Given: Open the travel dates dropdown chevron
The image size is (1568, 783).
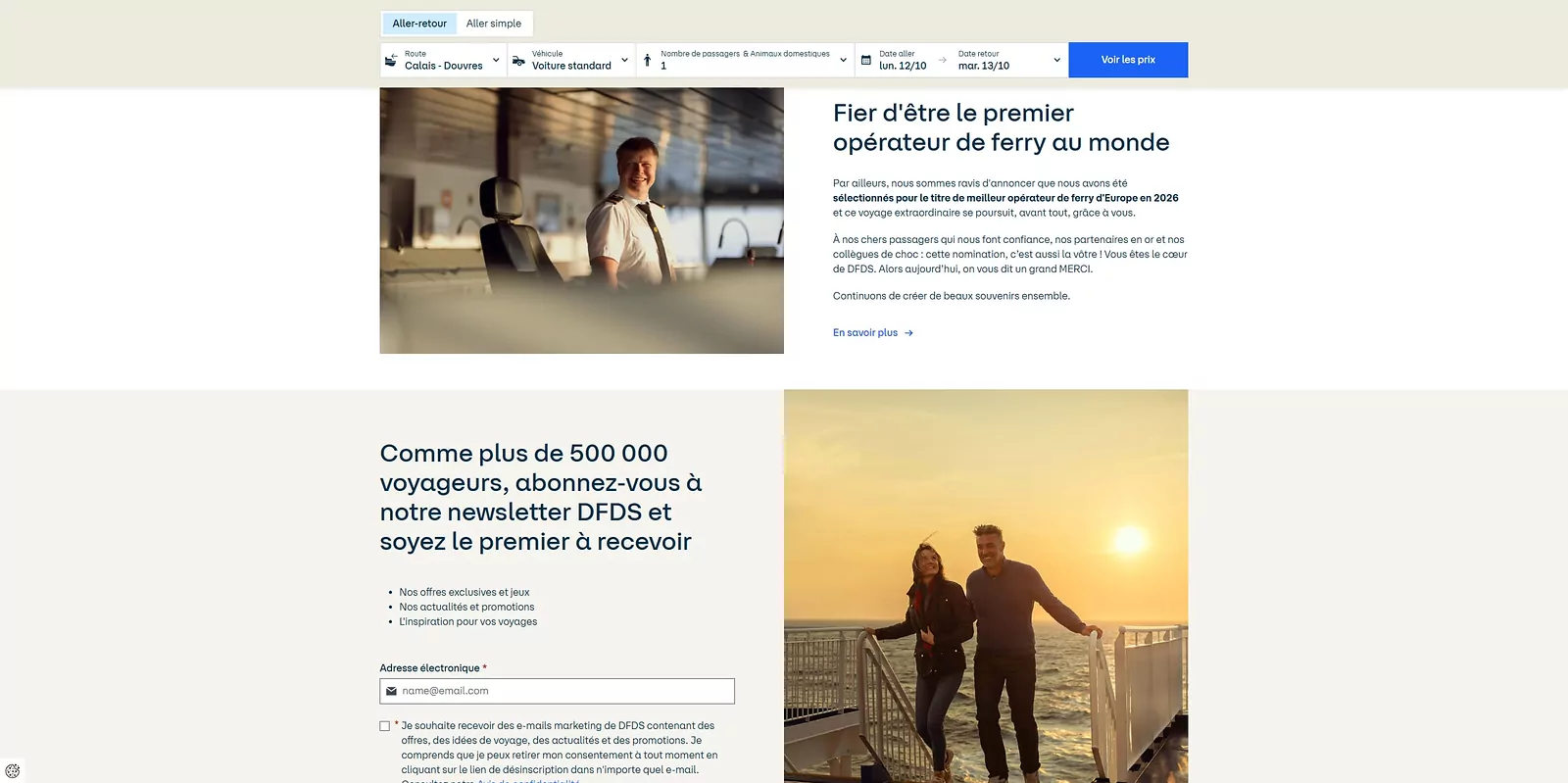Looking at the screenshot, I should [x=1056, y=61].
